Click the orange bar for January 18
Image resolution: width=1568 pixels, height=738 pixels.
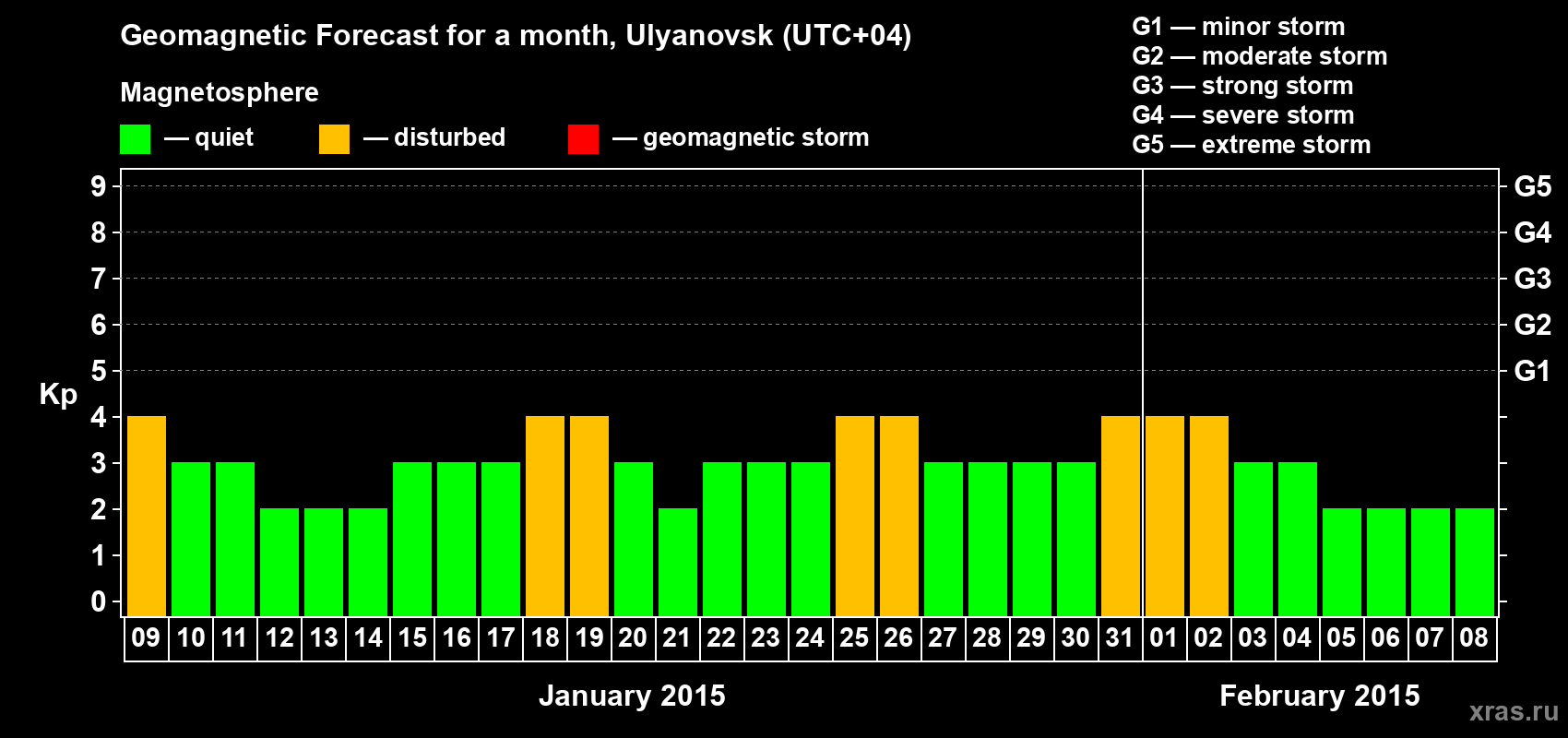coord(545,516)
